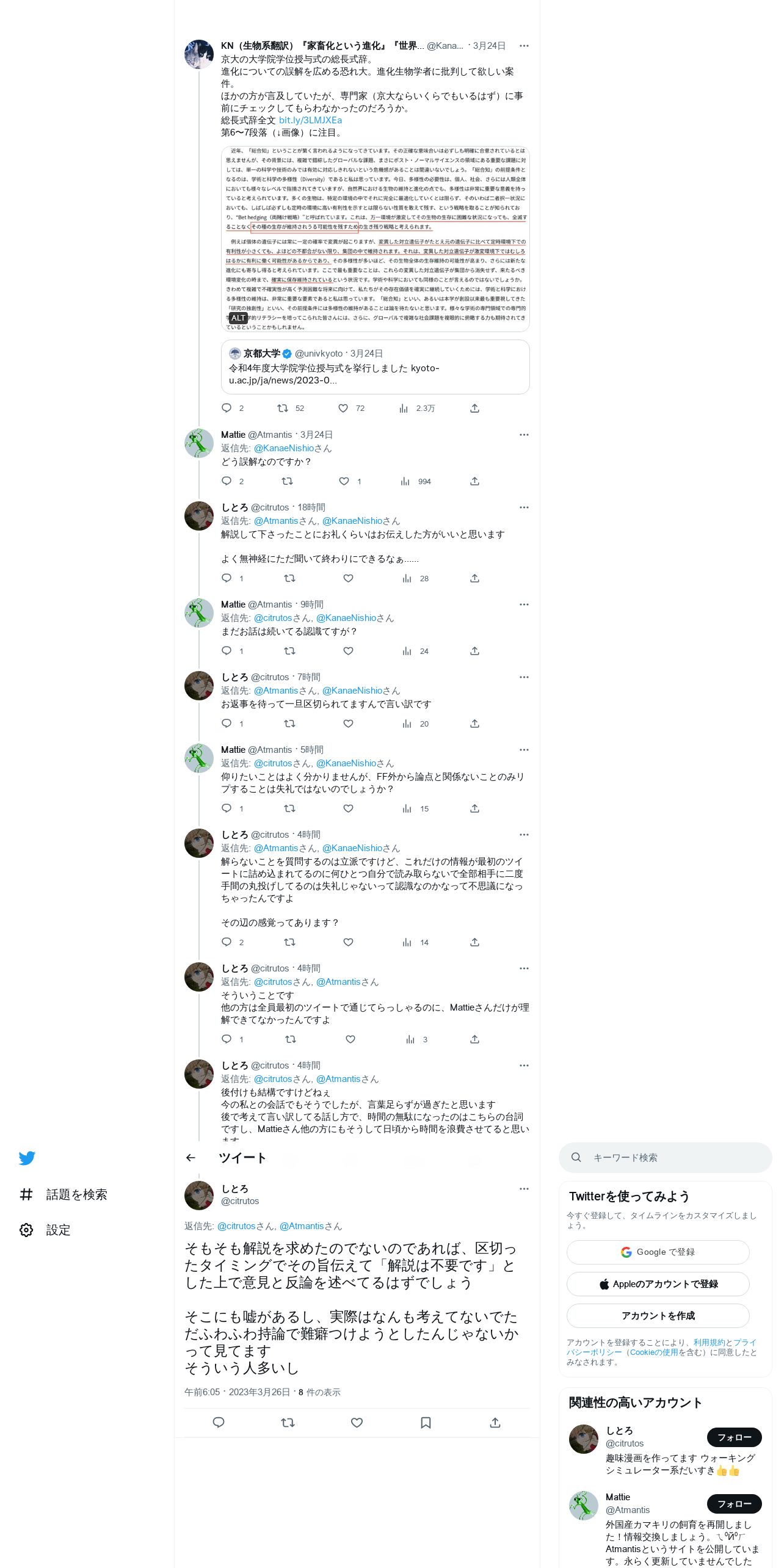Retweet KN's tweet with 52 retweets
Viewport: 784px width, 1568px height.
283,408
